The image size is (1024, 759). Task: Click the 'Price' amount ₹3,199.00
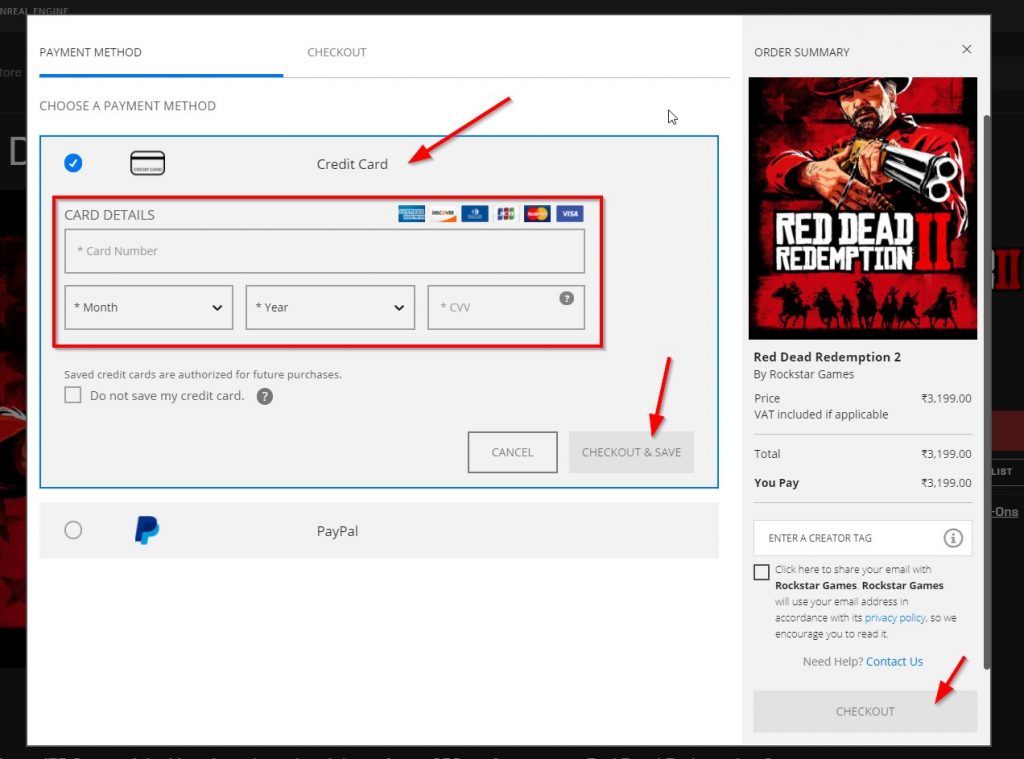tap(946, 398)
